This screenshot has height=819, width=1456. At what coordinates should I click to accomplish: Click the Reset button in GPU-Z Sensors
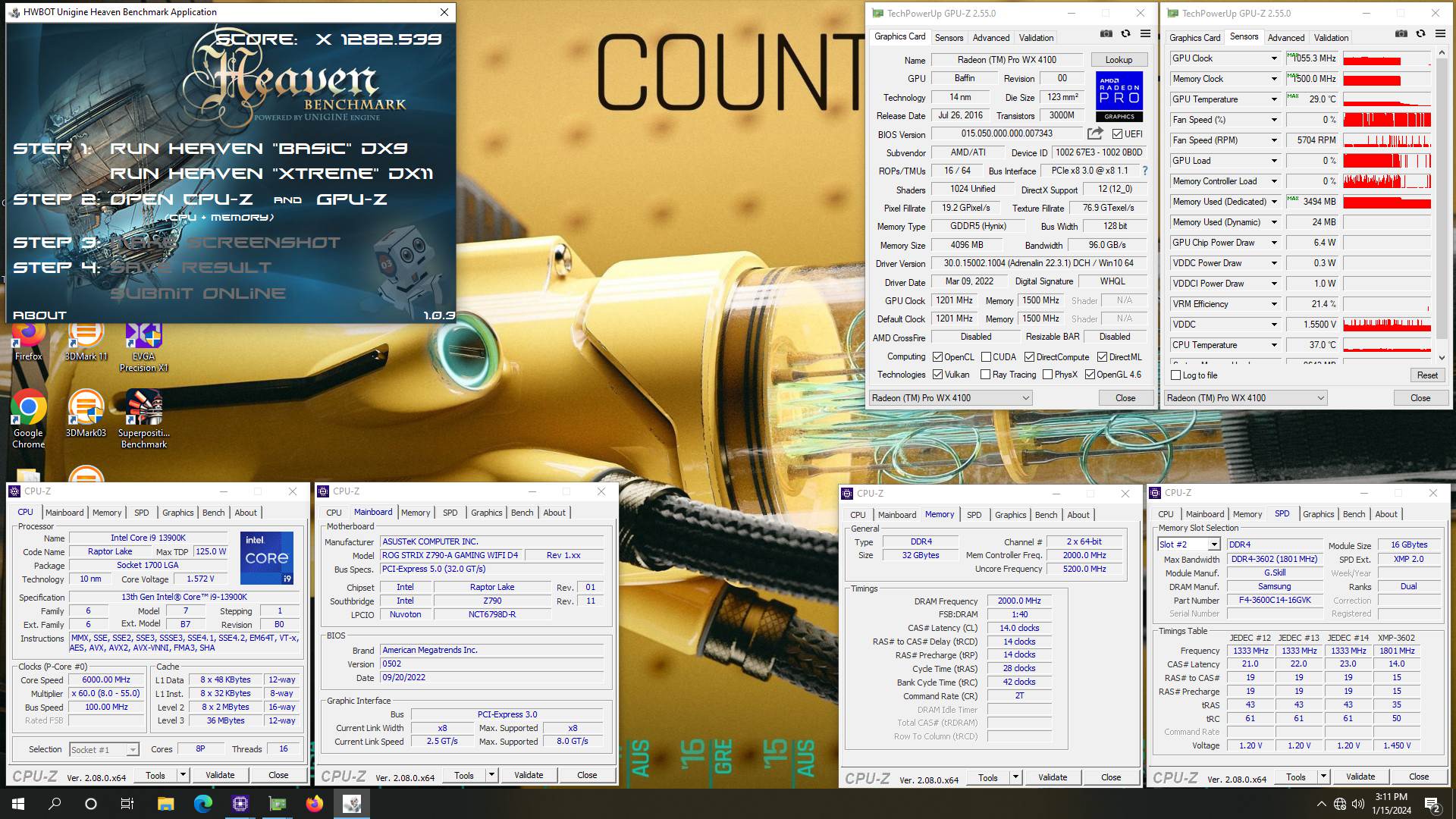tap(1427, 375)
